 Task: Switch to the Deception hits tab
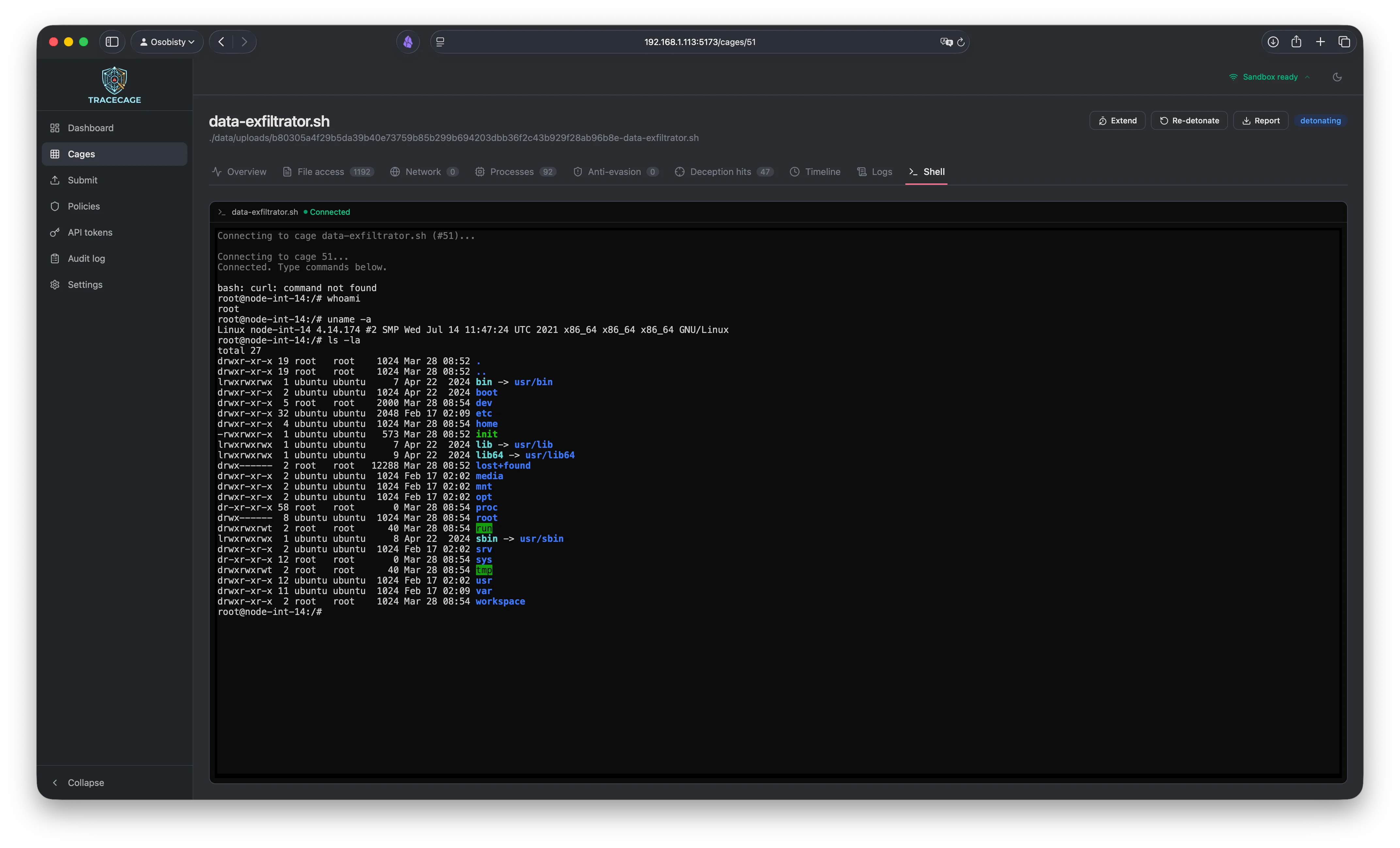[x=724, y=172]
